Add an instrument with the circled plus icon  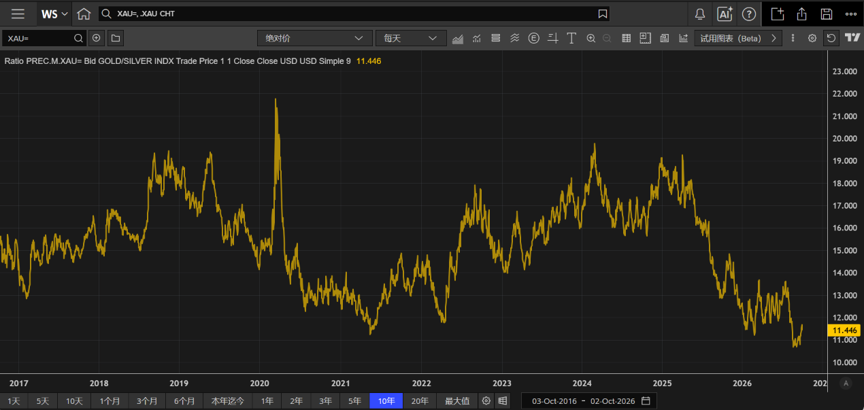tap(96, 38)
